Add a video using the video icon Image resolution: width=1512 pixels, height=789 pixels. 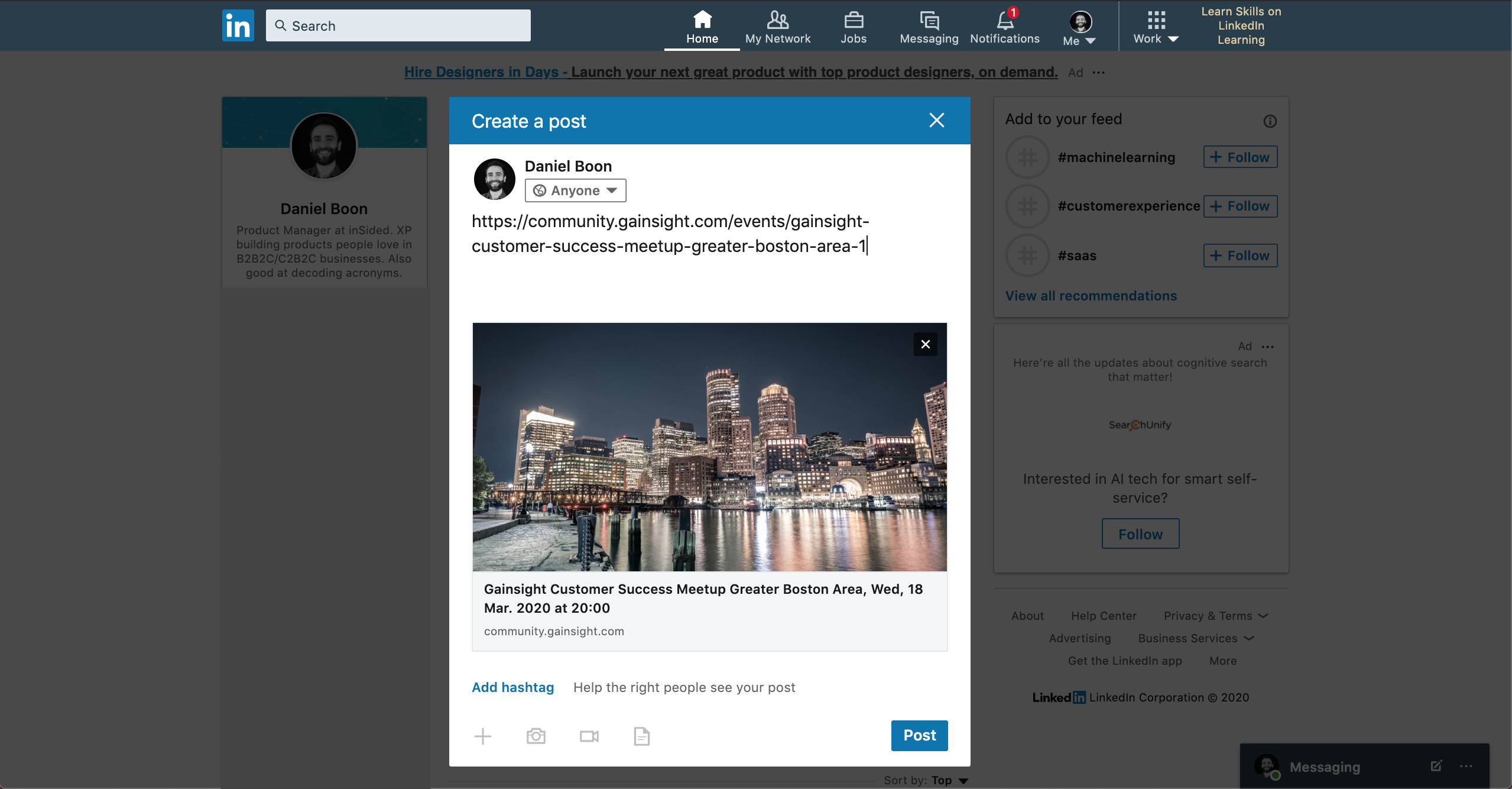(x=589, y=736)
